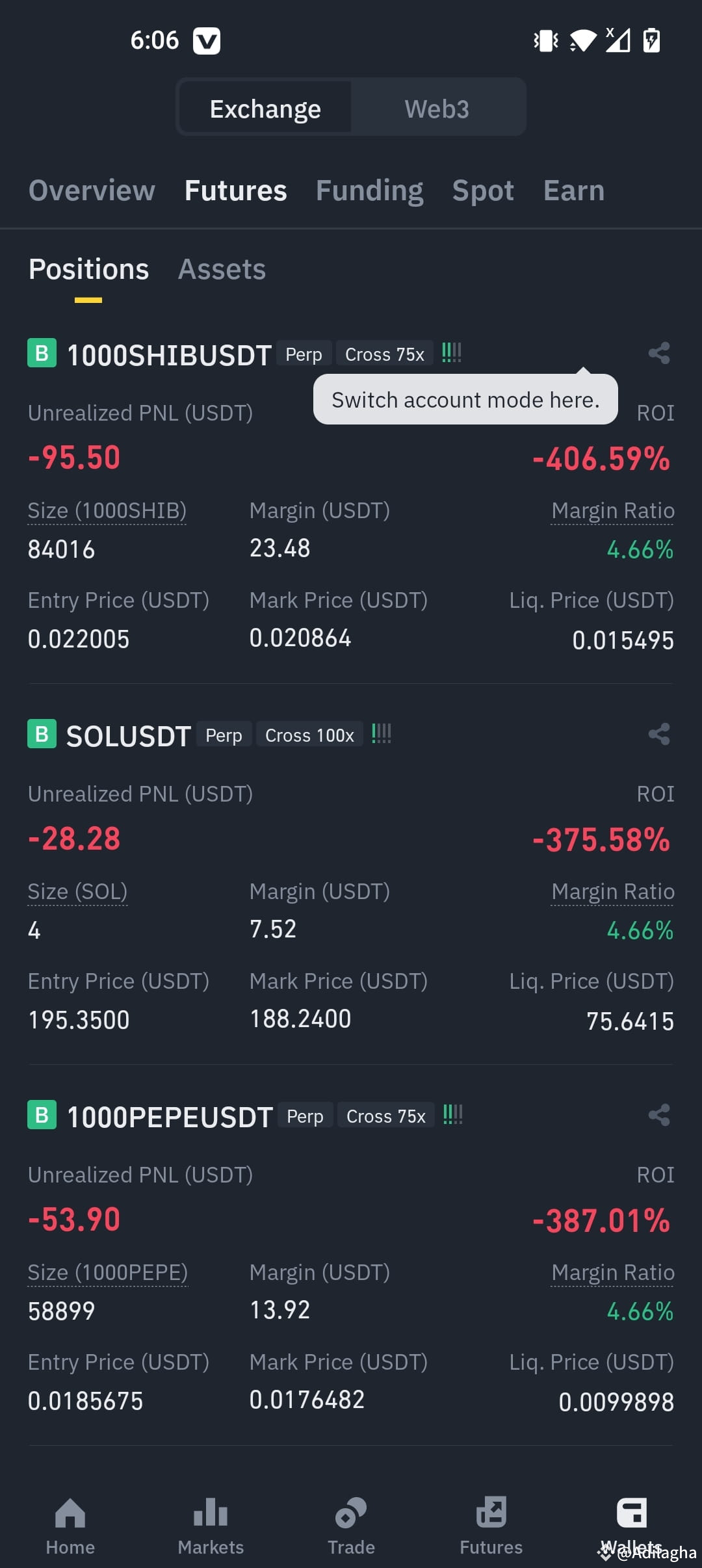
Task: Share the 1000SHIBUSDT position
Action: tap(659, 353)
